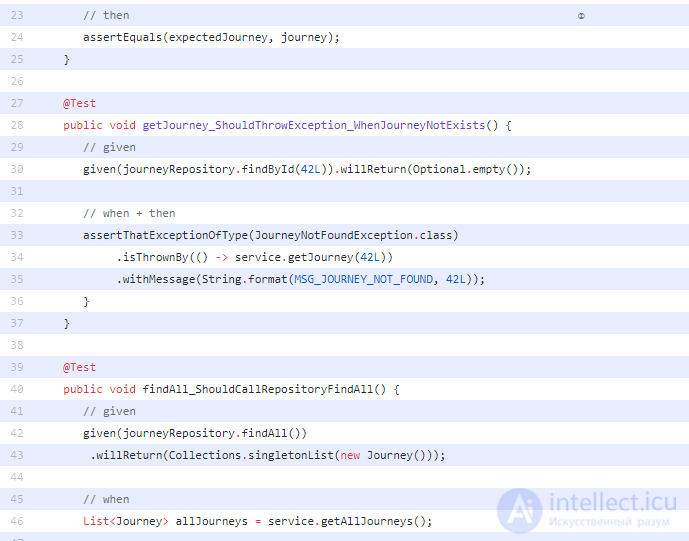The width and height of the screenshot is (689, 541).
Task: Click line number 25
Action: coord(17,59)
